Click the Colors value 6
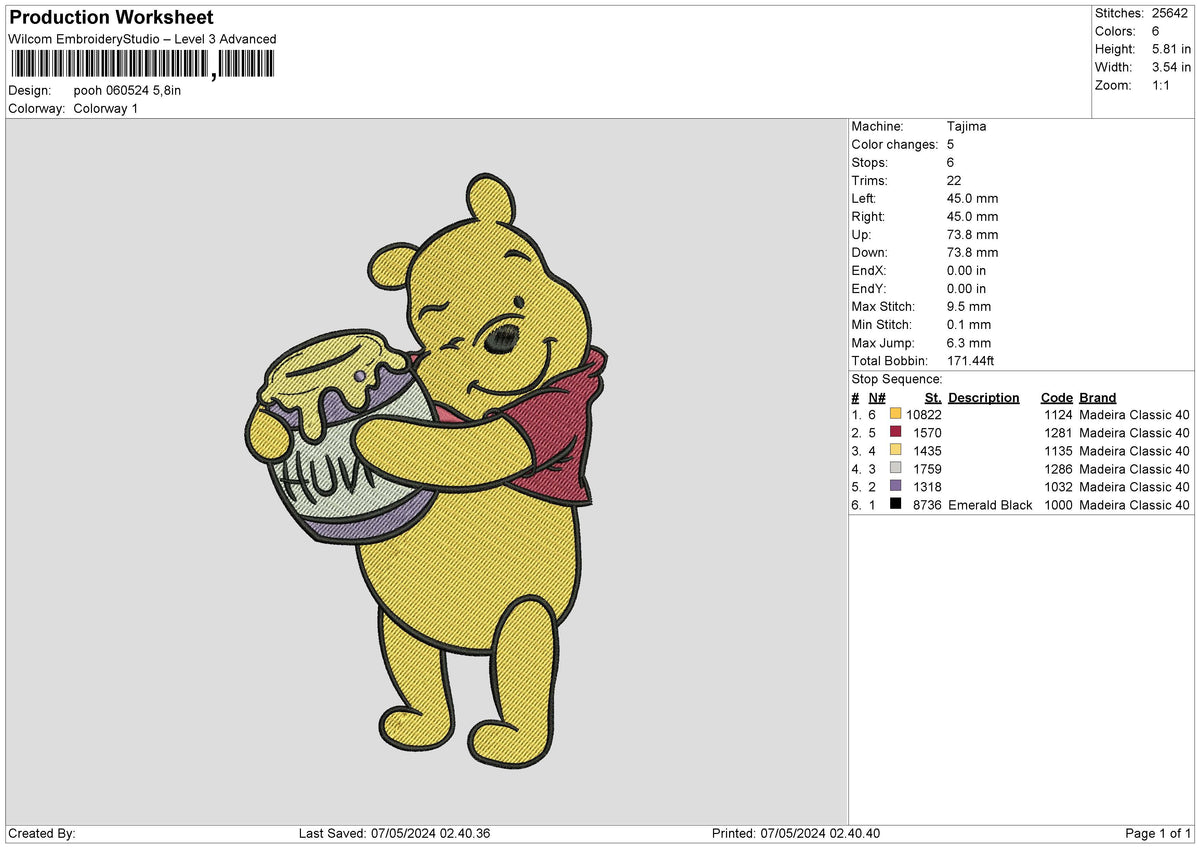Screen dimensions: 1200x848 (x=1156, y=31)
